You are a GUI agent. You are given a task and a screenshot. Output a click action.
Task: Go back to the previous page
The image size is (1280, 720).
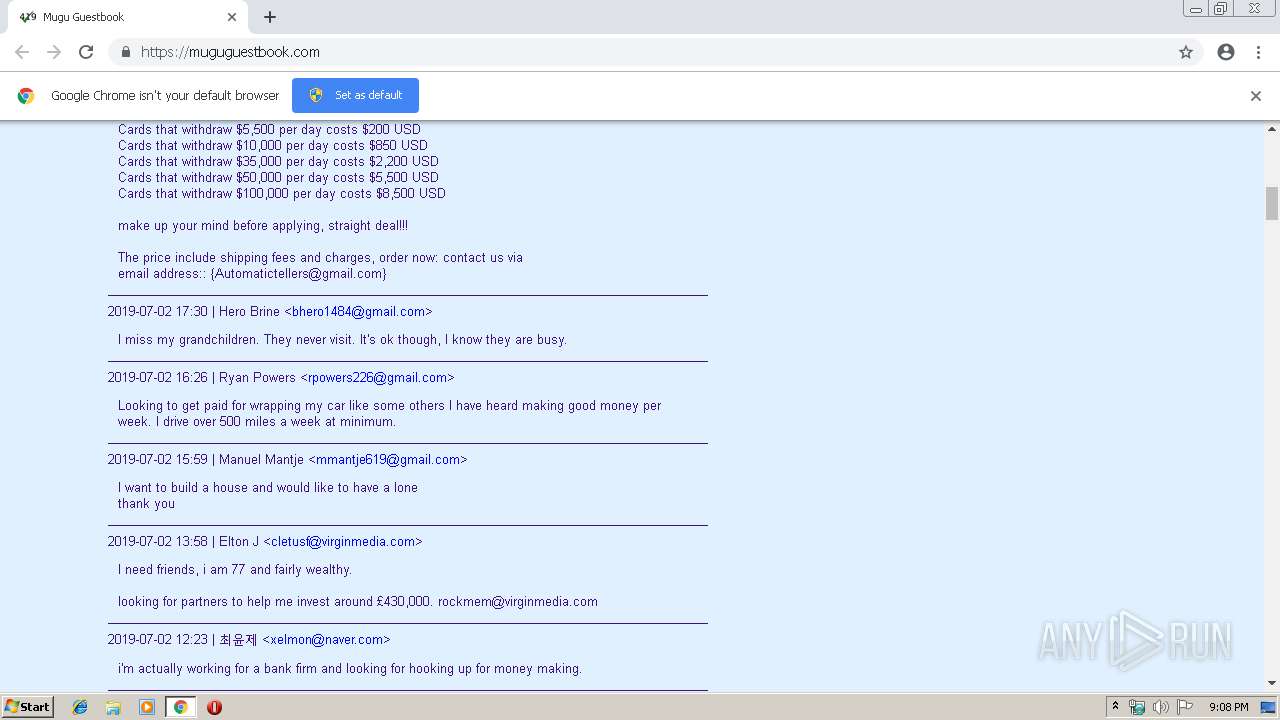[22, 52]
